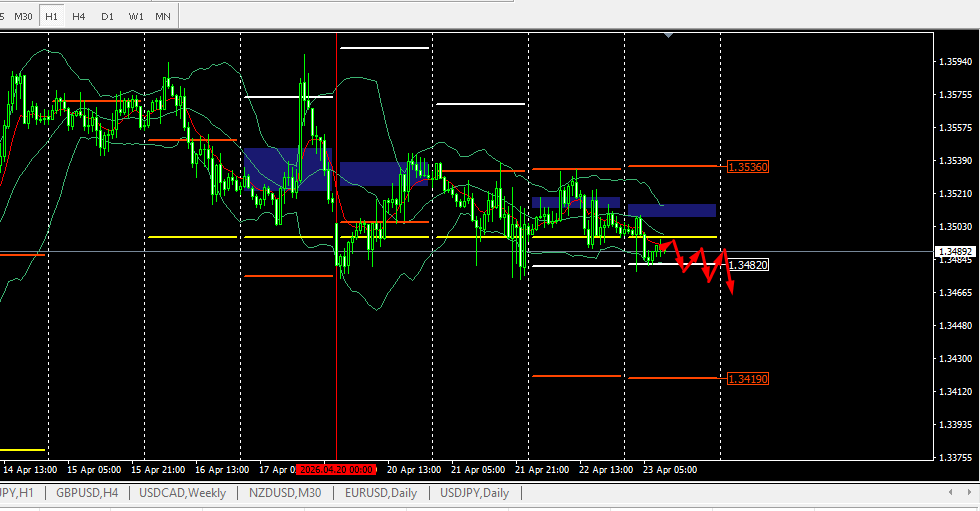980x511 pixels.
Task: Click the 16 Apr 13:00 time label
Action: coord(222,470)
